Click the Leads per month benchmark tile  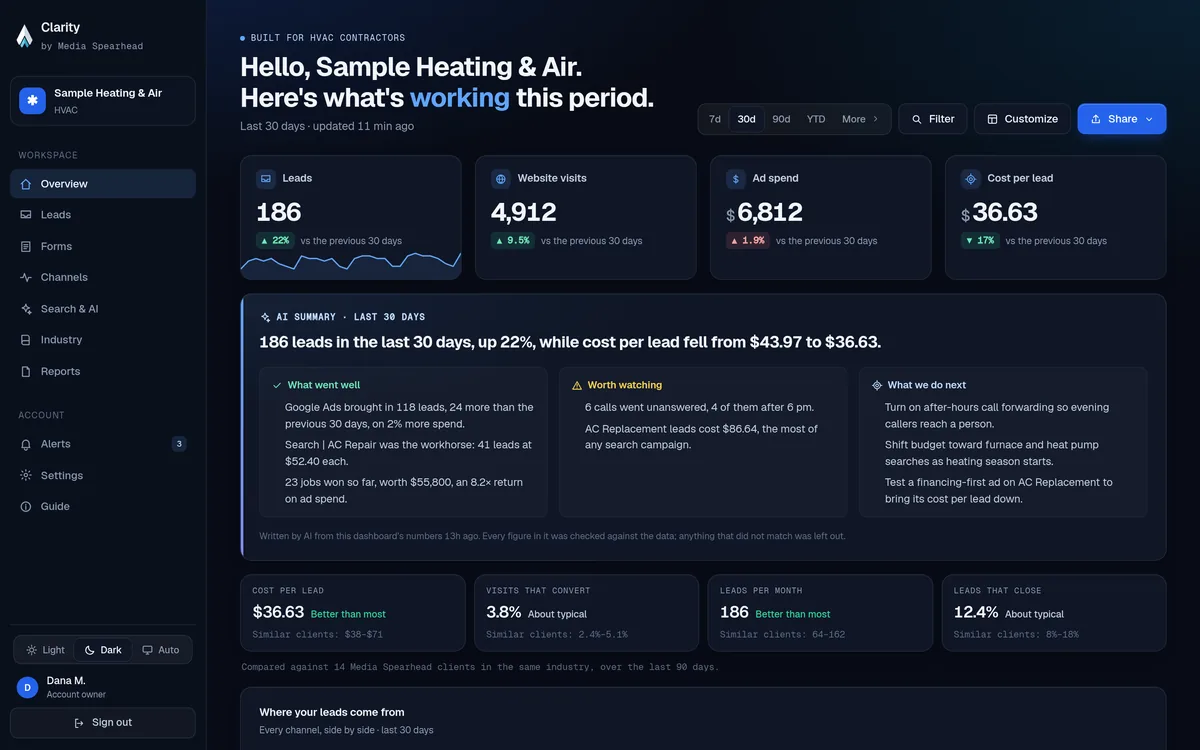(820, 613)
